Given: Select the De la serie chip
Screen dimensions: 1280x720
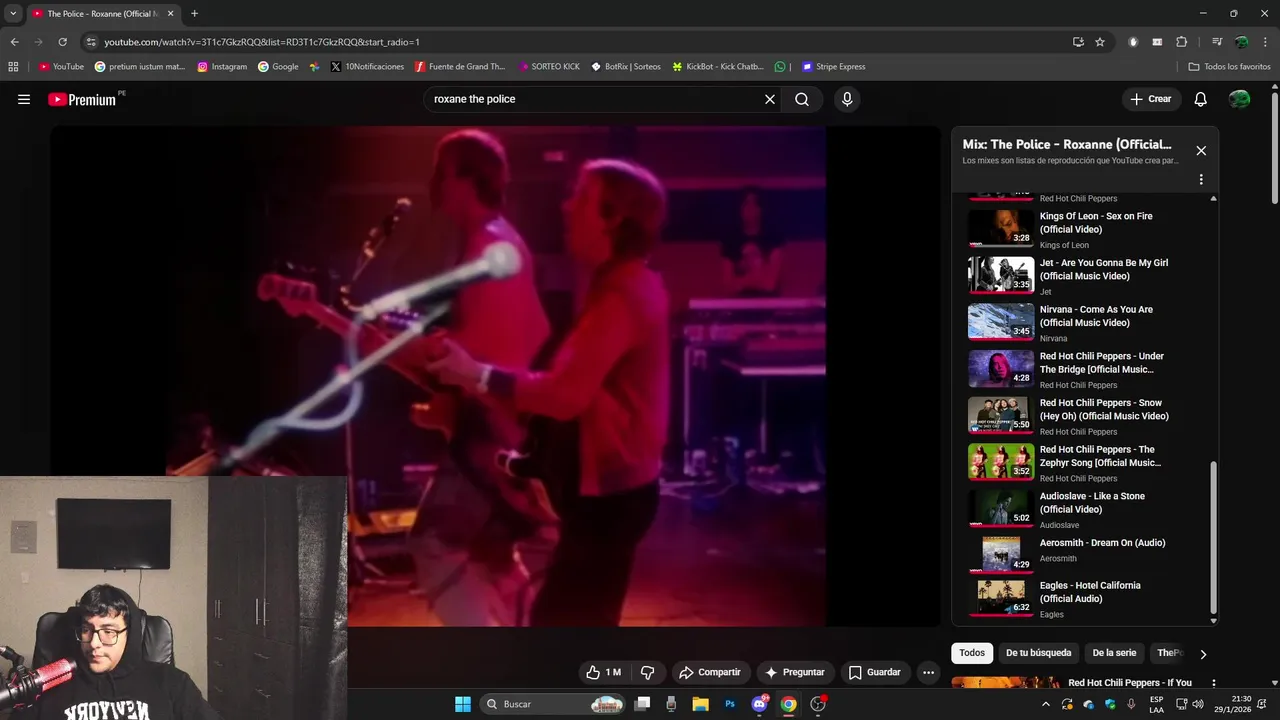Looking at the screenshot, I should coord(1114,653).
